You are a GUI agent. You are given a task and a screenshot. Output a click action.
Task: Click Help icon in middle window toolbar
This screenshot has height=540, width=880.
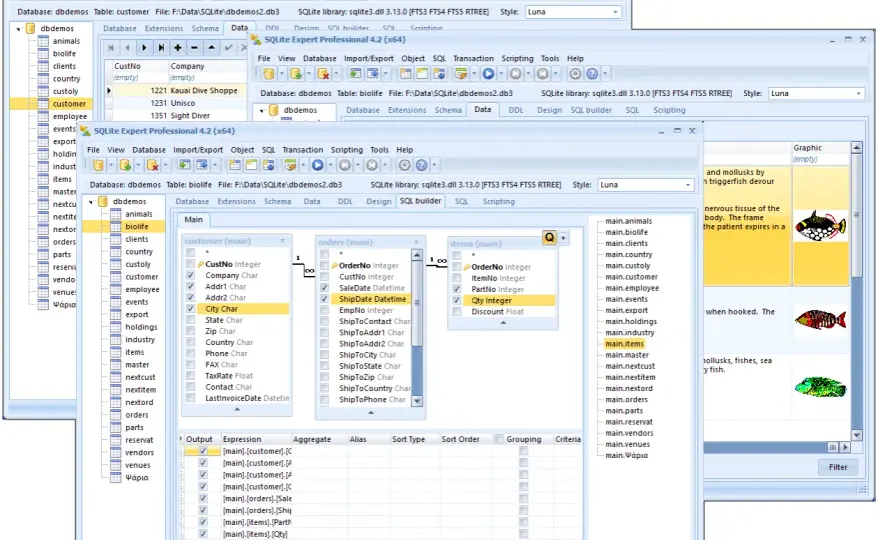tap(592, 74)
